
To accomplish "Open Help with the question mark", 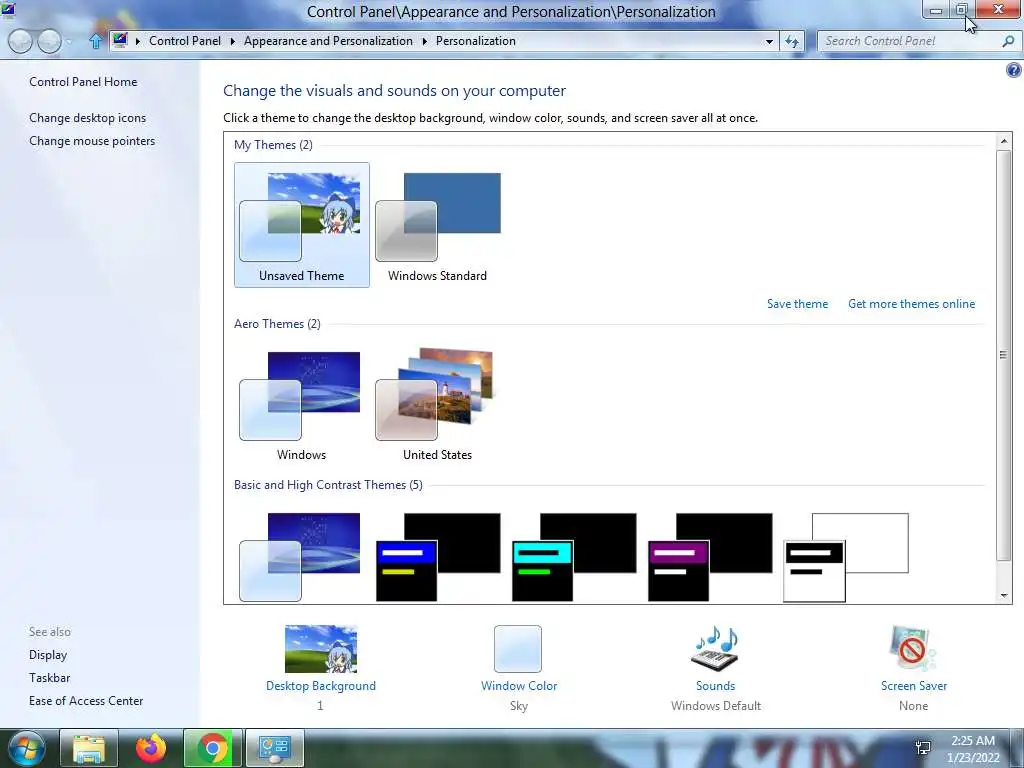I will (x=1014, y=70).
